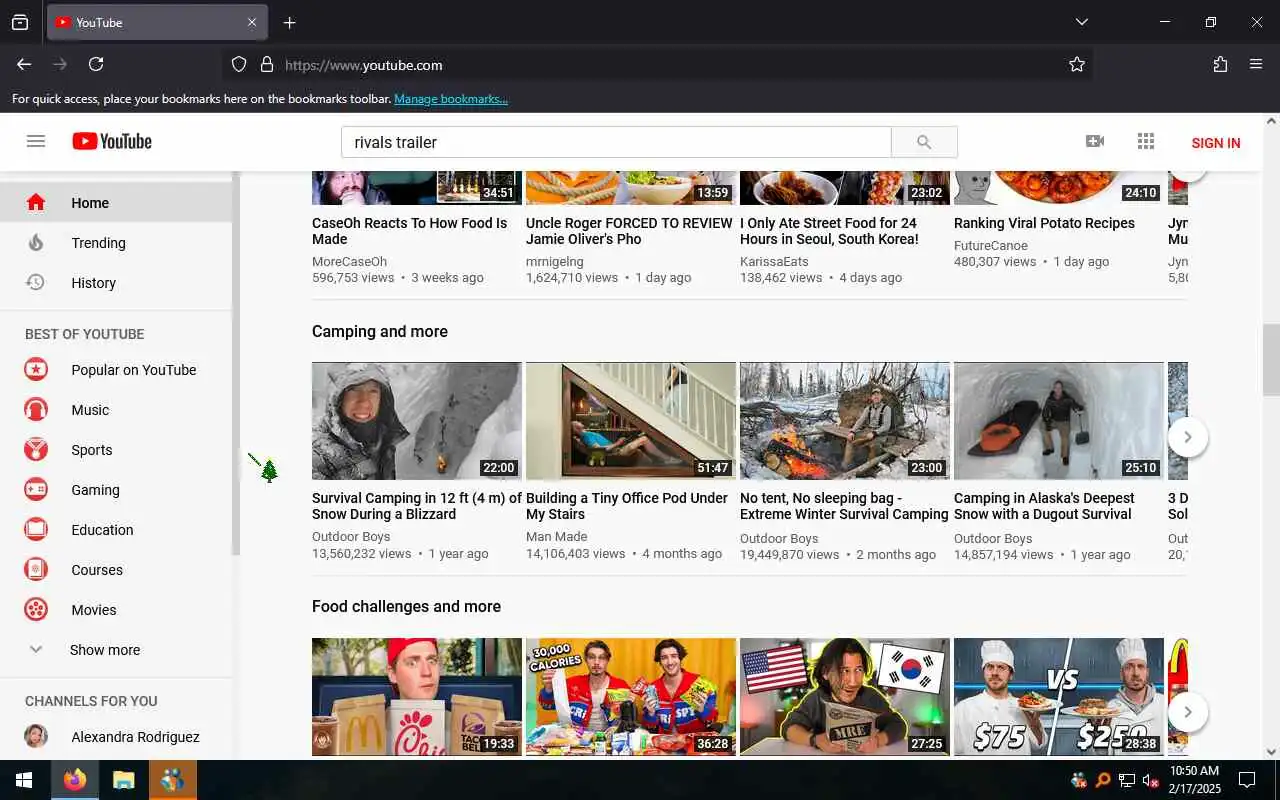This screenshot has height=800, width=1280.
Task: Open the Windows notification center
Action: coord(1247,780)
